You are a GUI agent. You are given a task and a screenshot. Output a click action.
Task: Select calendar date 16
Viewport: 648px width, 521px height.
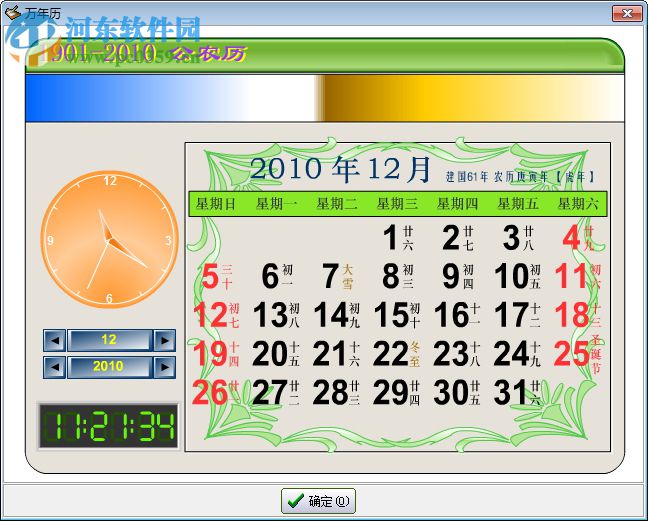pyautogui.click(x=457, y=315)
